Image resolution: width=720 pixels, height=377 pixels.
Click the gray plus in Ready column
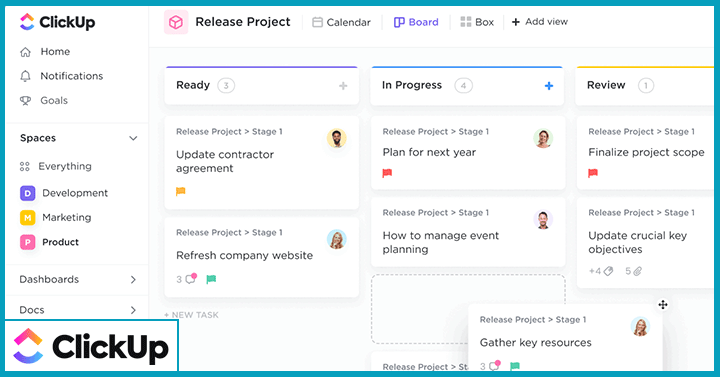pos(343,86)
